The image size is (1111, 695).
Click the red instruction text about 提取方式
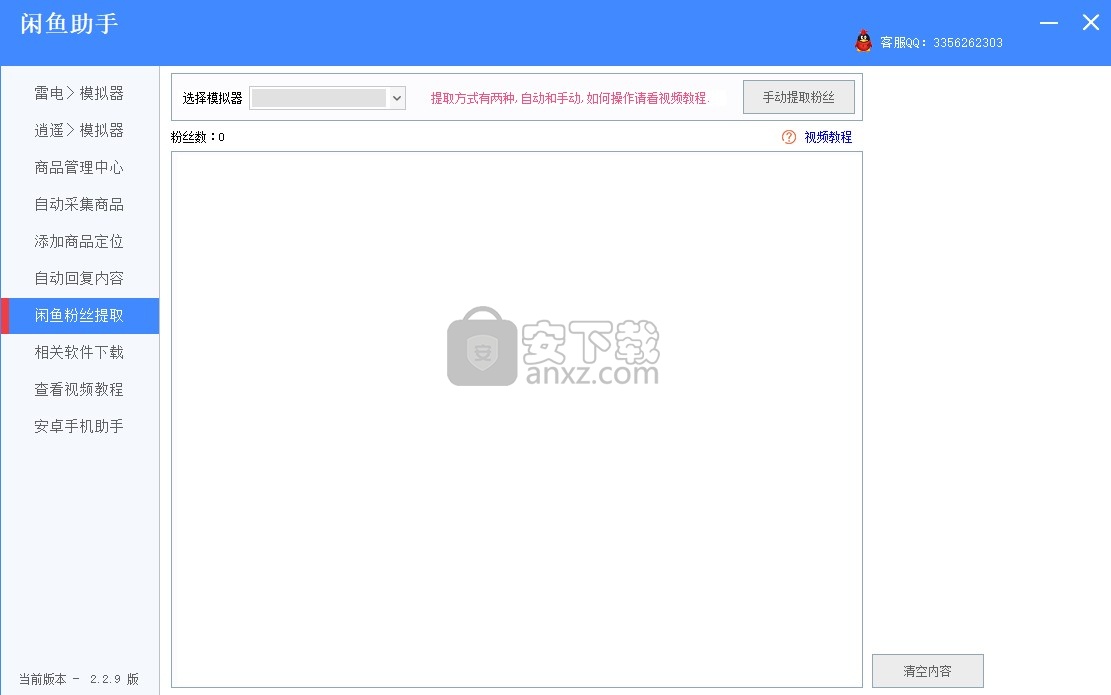[570, 98]
